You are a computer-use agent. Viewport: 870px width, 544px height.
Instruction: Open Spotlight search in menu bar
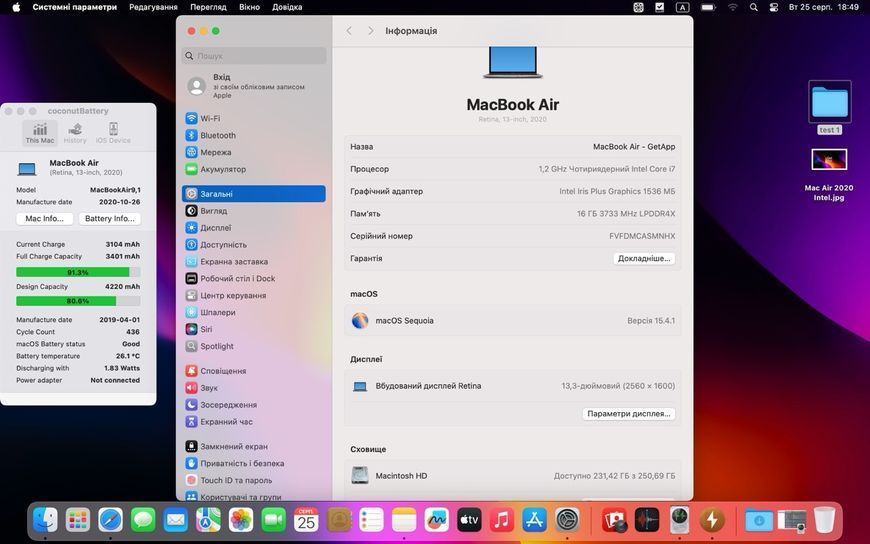pyautogui.click(x=753, y=7)
